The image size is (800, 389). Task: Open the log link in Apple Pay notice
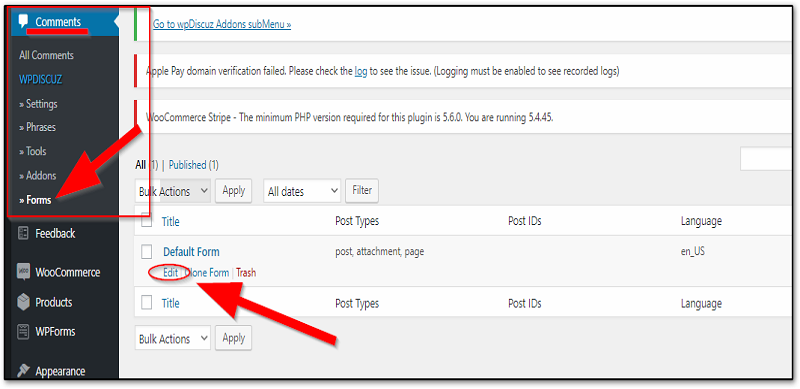tap(361, 71)
